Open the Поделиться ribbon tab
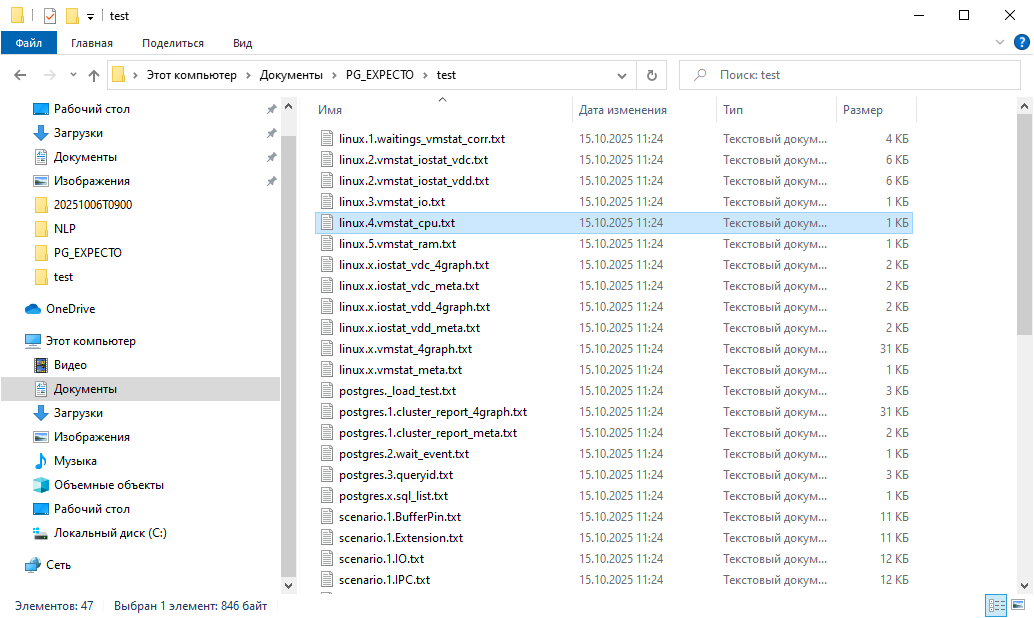 point(173,43)
